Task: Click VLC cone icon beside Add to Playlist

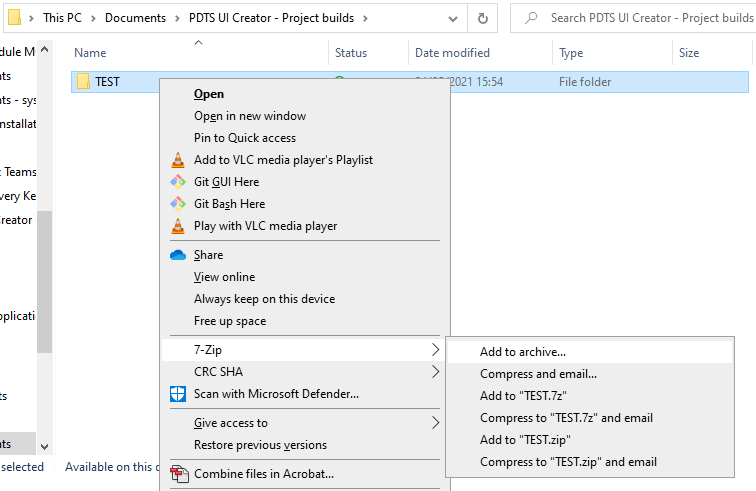Action: click(x=178, y=160)
